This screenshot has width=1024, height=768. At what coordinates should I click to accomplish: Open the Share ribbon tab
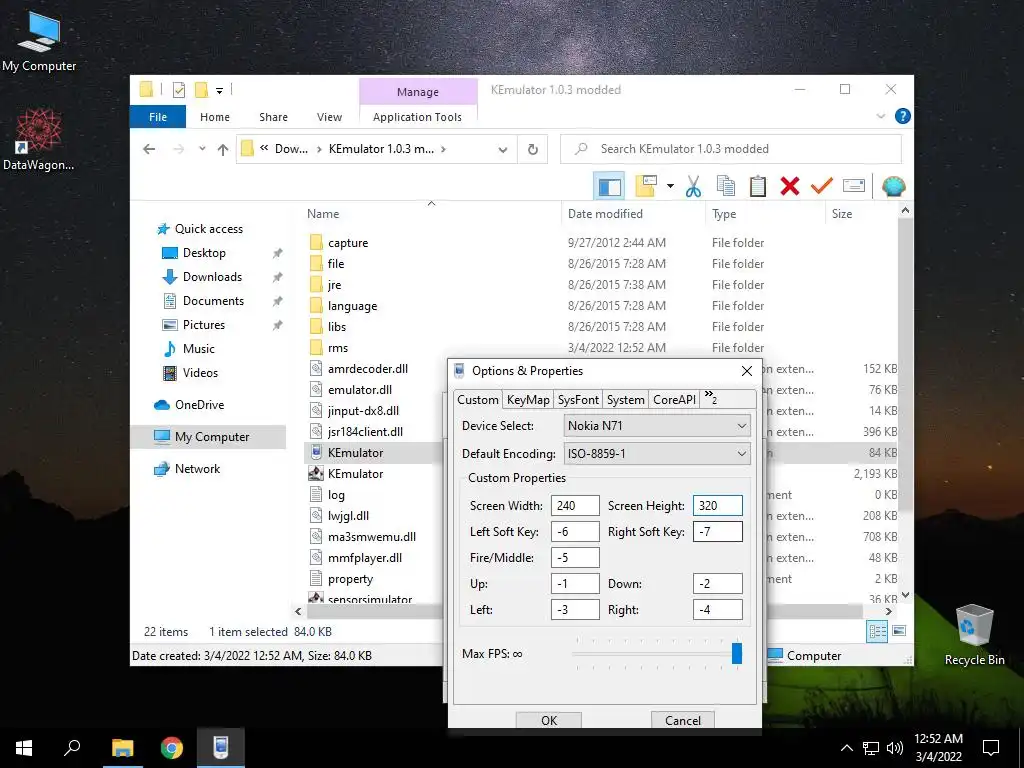[x=273, y=117]
